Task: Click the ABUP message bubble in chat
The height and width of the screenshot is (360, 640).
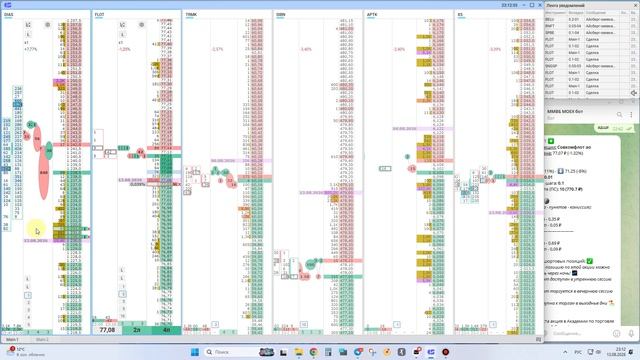Action: click(x=614, y=128)
